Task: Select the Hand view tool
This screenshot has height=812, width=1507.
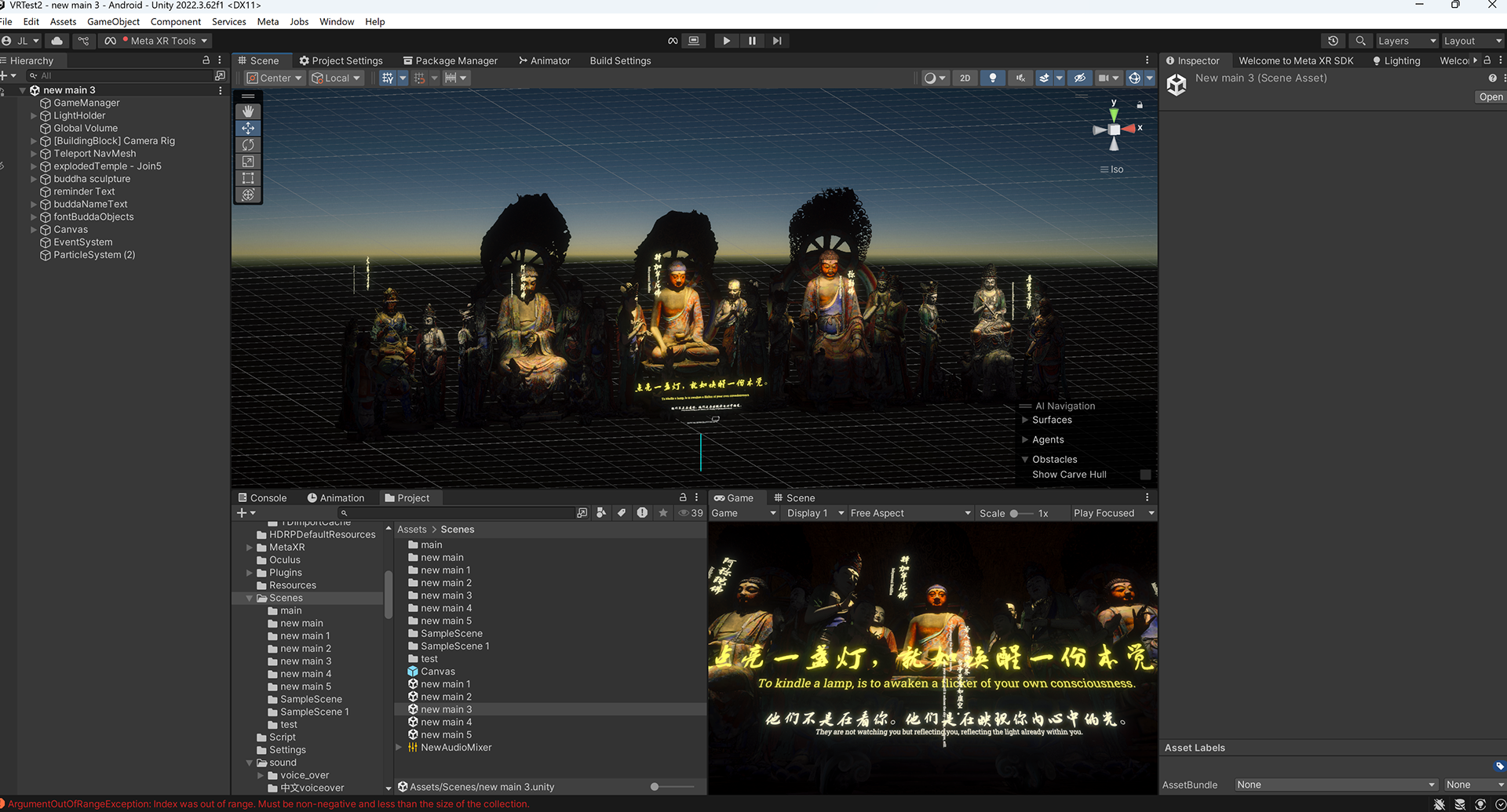Action: click(248, 111)
